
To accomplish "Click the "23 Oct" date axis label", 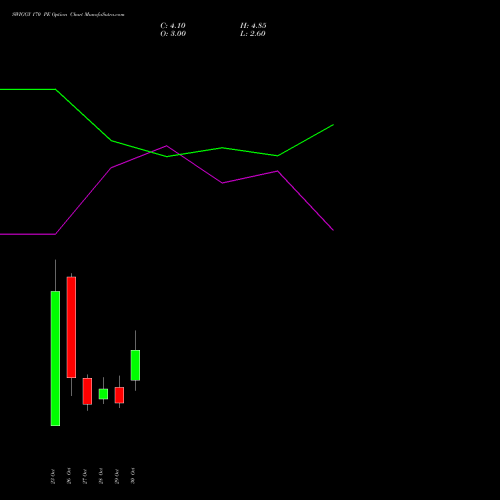I will (x=53, y=476).
